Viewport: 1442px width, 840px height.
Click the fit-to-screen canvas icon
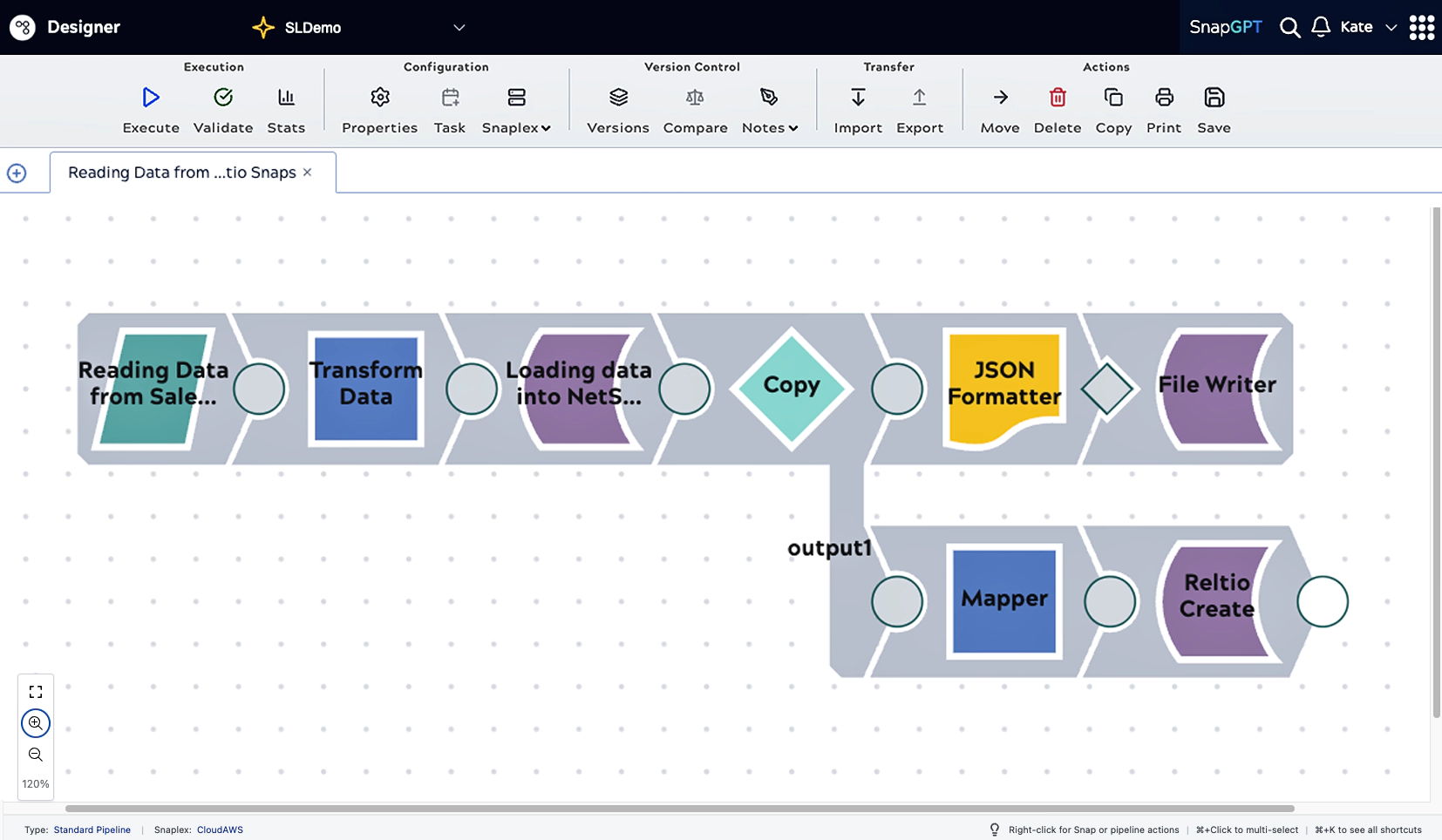tap(36, 692)
